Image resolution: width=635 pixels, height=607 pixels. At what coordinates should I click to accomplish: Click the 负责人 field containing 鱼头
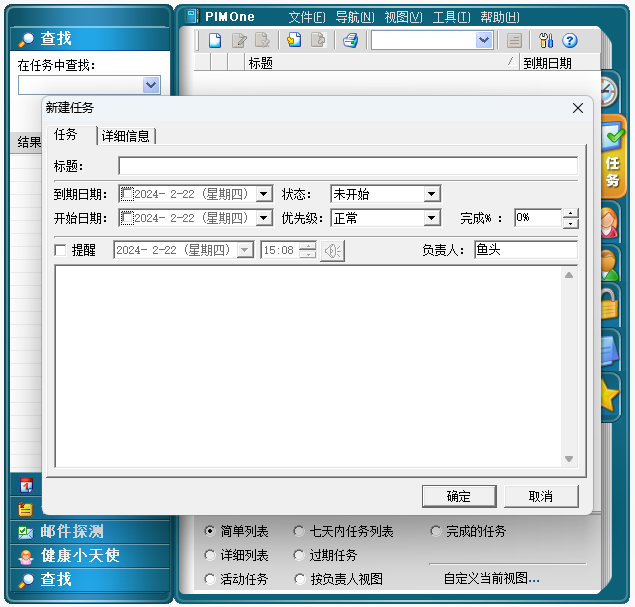[526, 250]
